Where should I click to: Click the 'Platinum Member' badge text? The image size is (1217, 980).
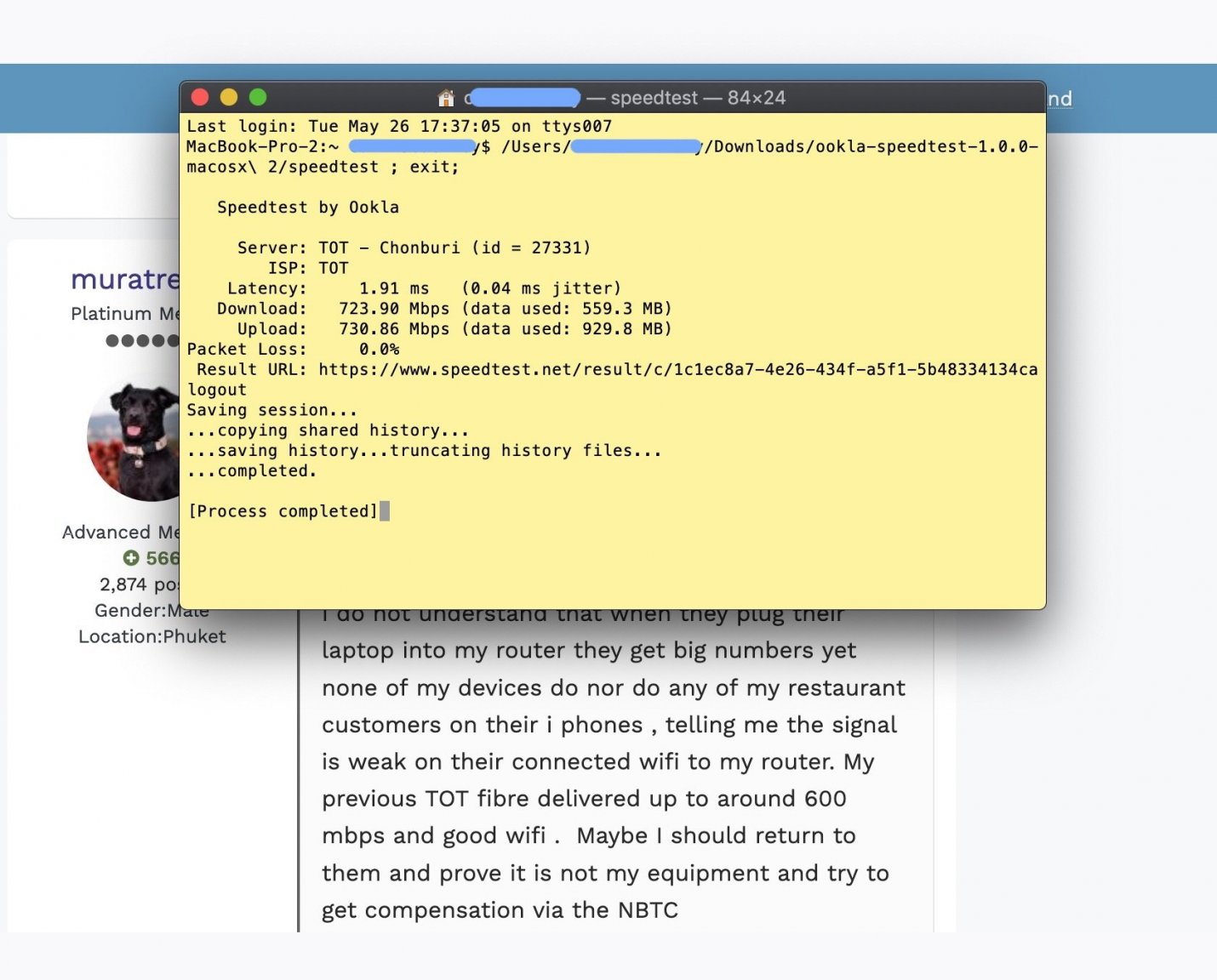(x=124, y=314)
